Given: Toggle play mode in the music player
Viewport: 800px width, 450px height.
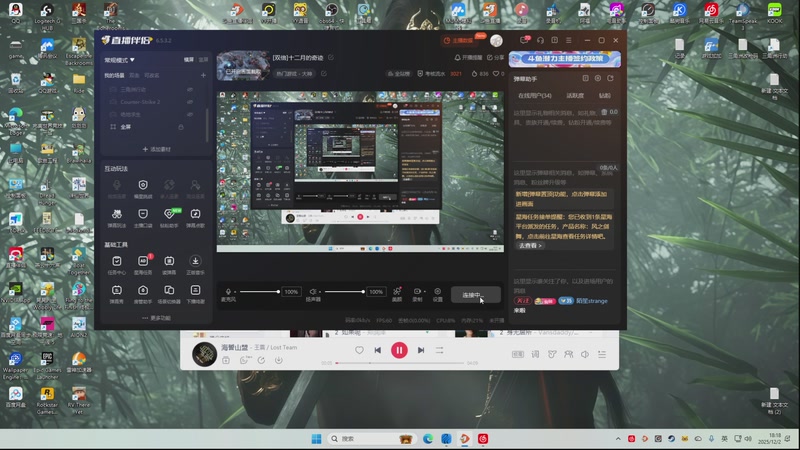Looking at the screenshot, I should [439, 351].
